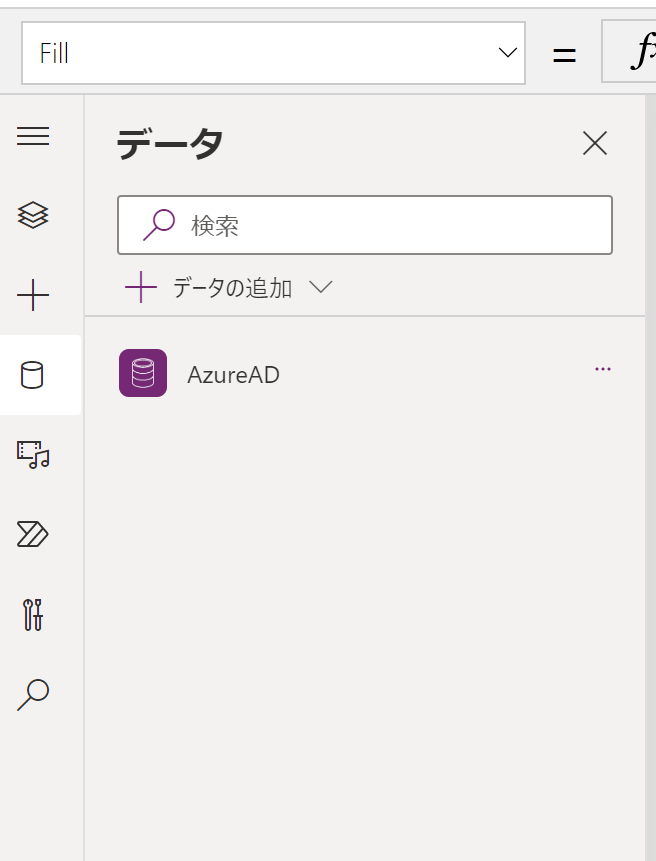
Task: Click magnifier icon inside the 検索 box
Action: [x=158, y=225]
